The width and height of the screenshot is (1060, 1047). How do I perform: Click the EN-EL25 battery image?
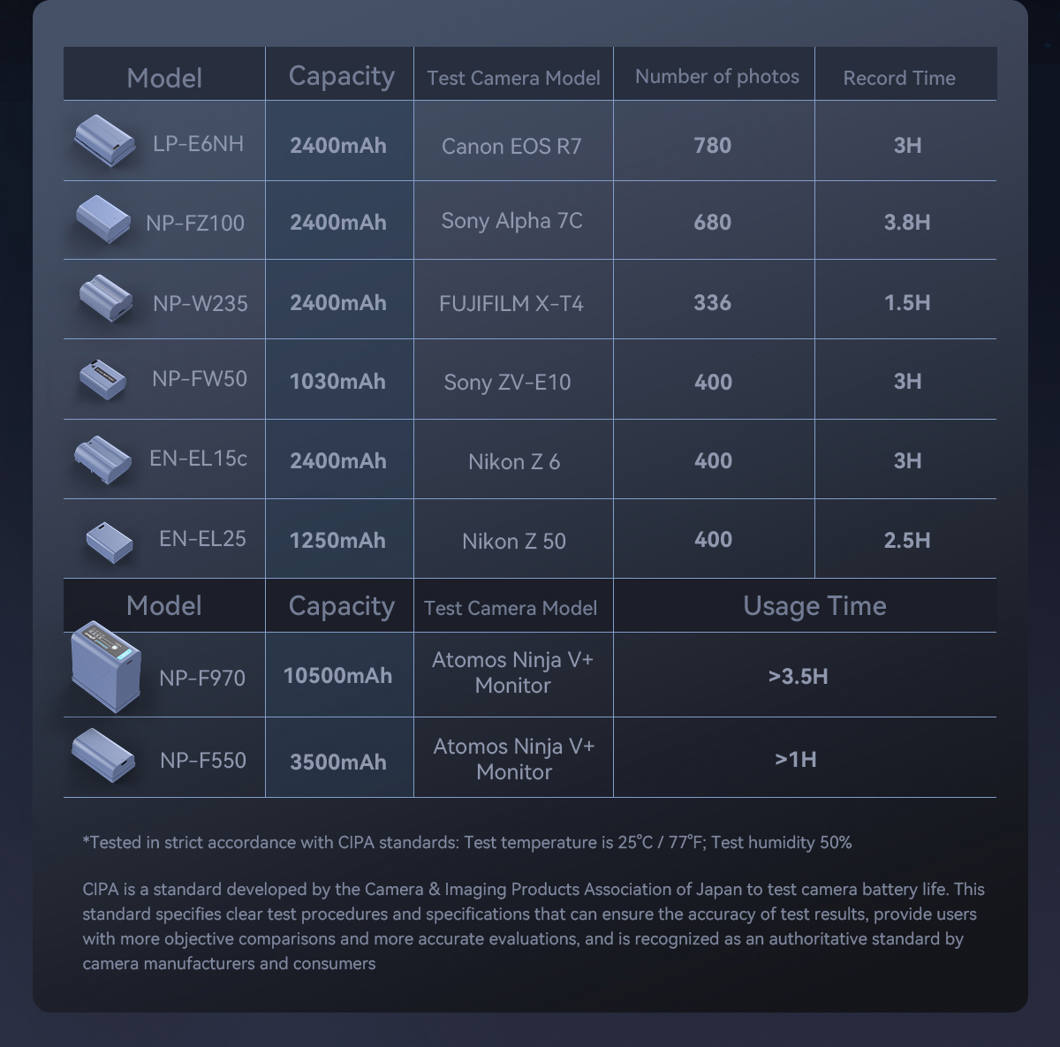click(x=109, y=541)
